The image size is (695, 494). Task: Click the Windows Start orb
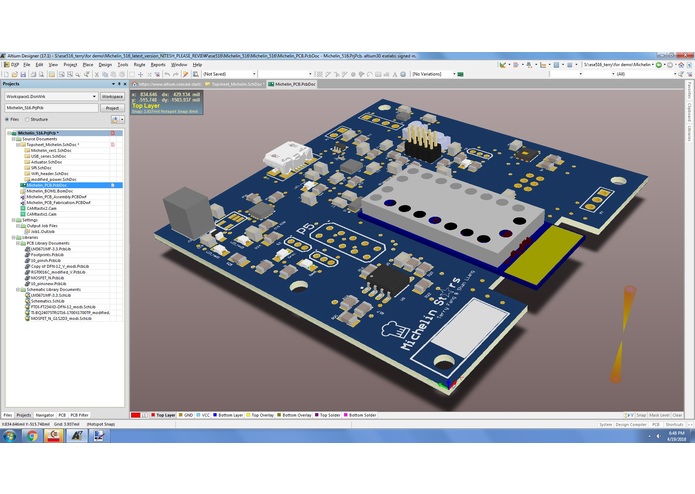pyautogui.click(x=9, y=436)
